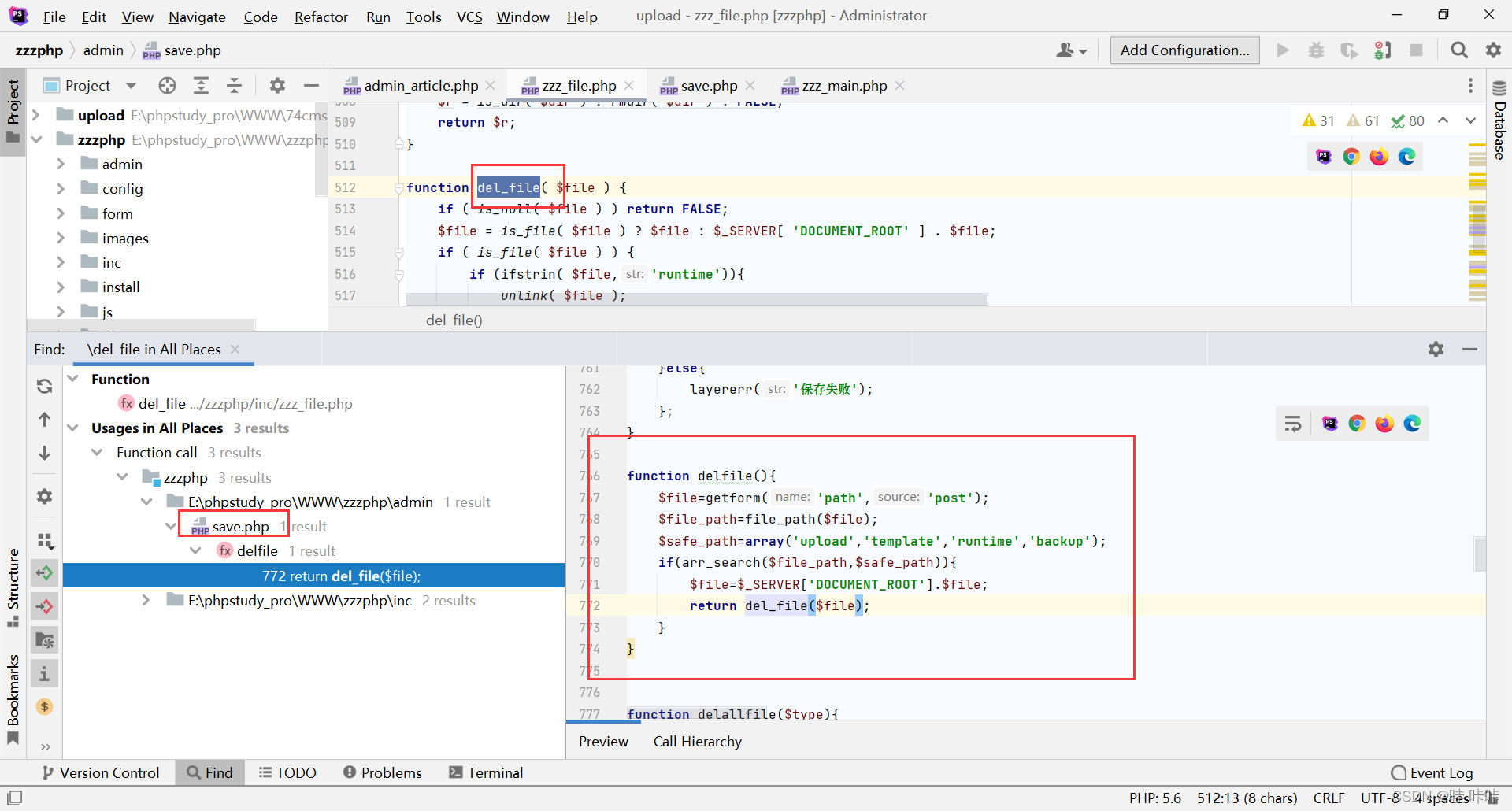The width and height of the screenshot is (1512, 811).
Task: Hide the Project panel with minus icon
Action: [x=311, y=85]
